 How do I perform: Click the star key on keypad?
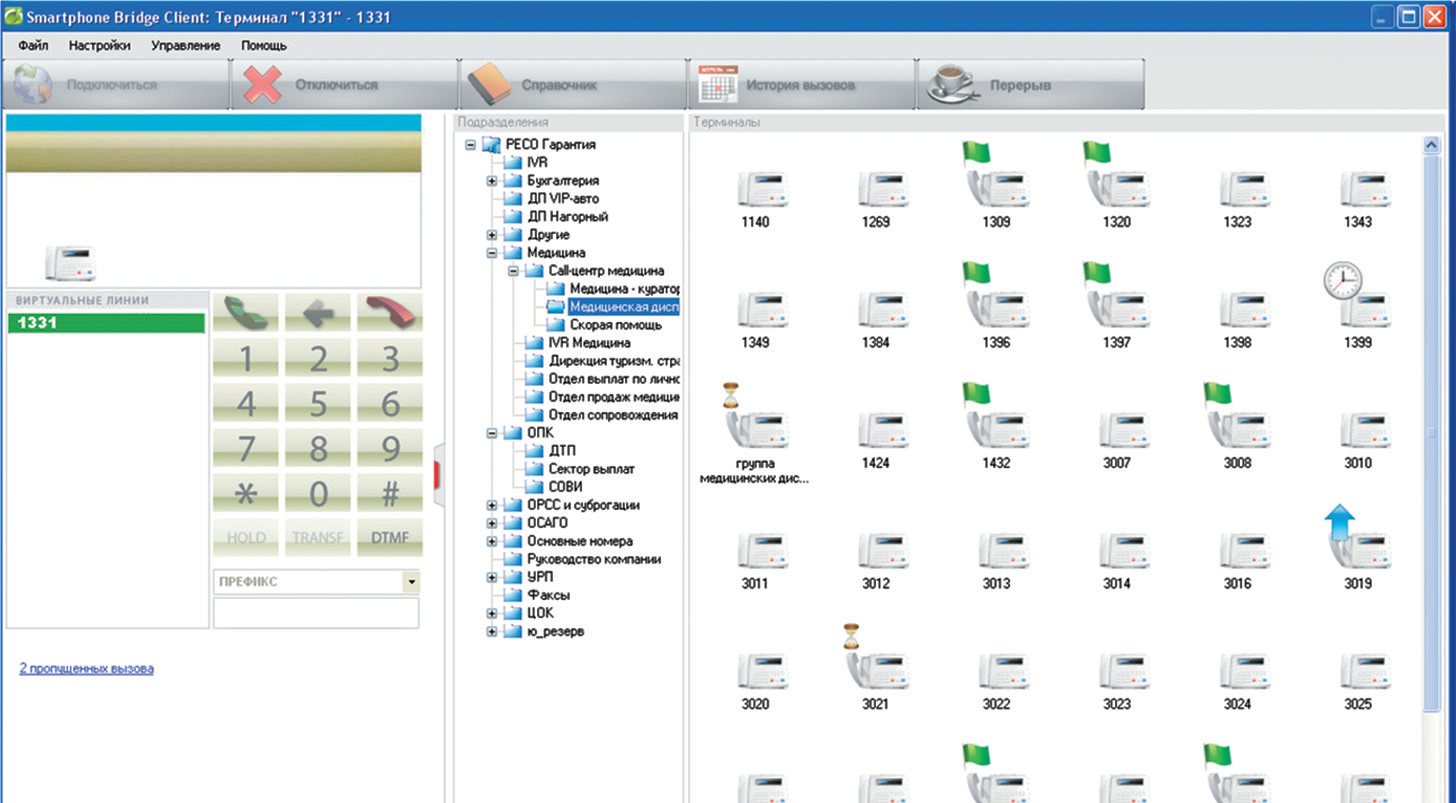(246, 493)
